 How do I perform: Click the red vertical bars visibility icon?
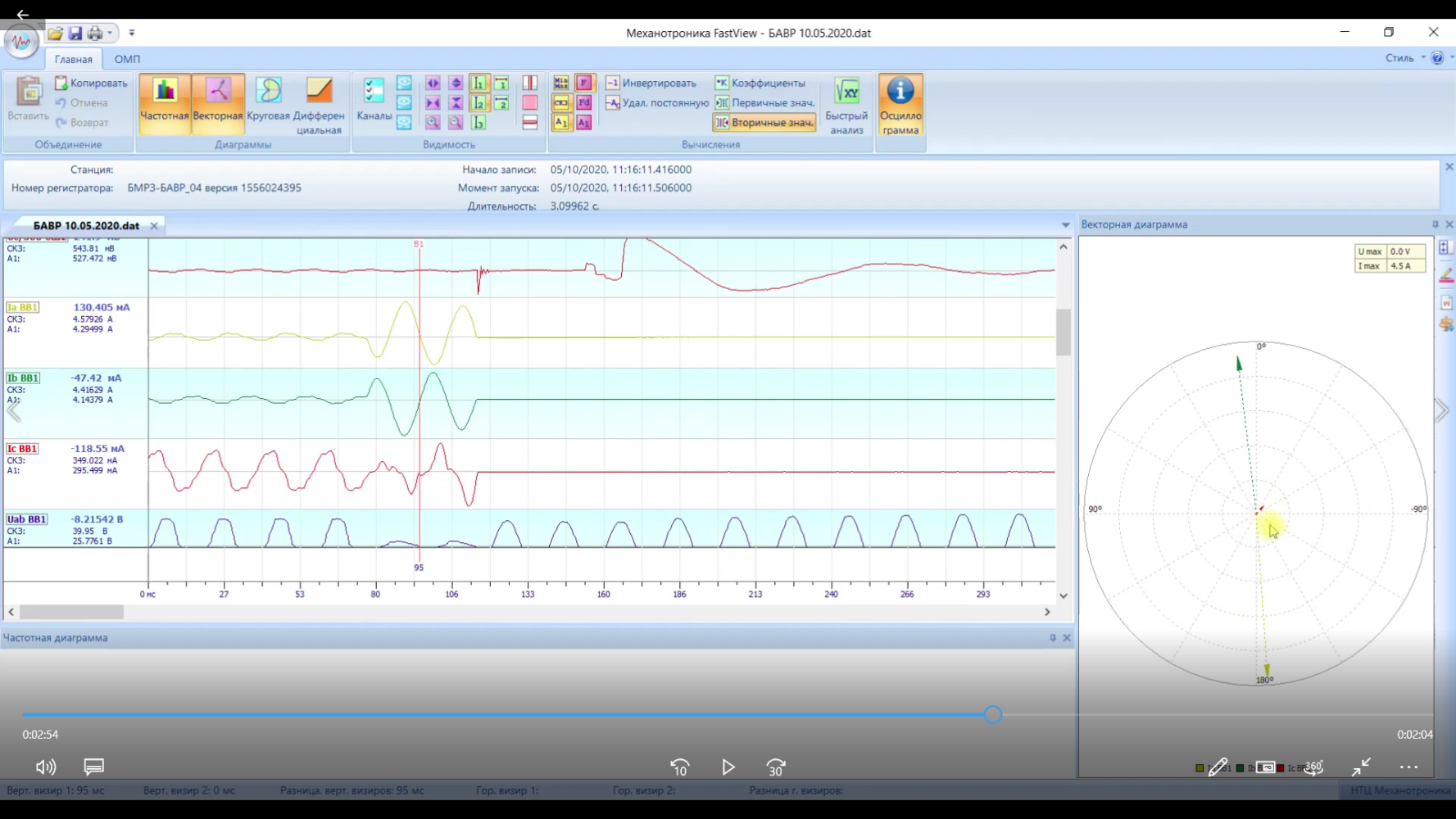click(x=530, y=83)
